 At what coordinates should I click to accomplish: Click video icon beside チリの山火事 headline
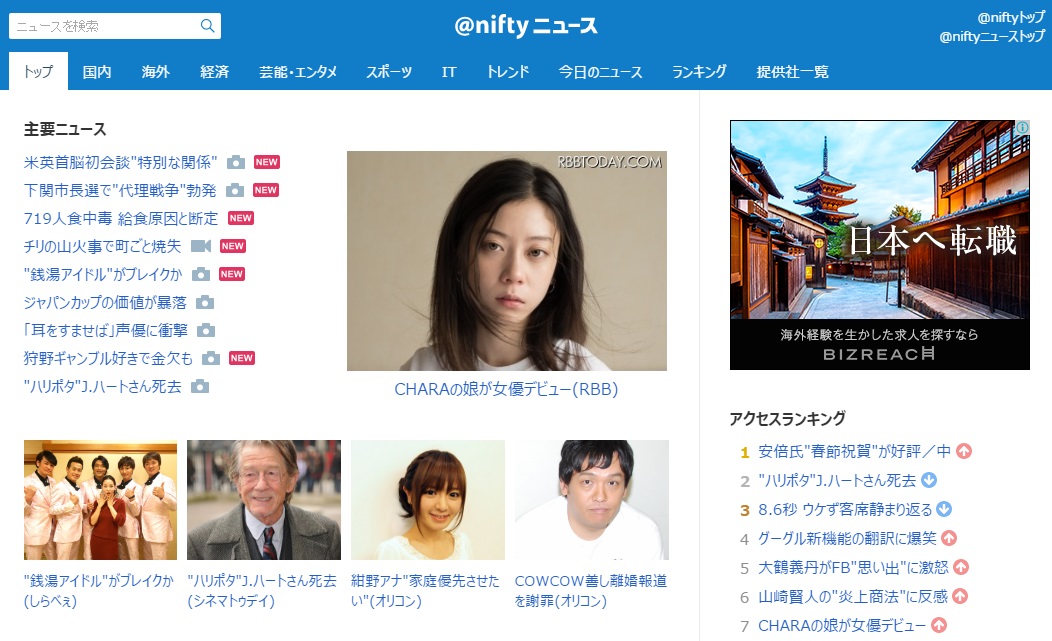click(201, 246)
